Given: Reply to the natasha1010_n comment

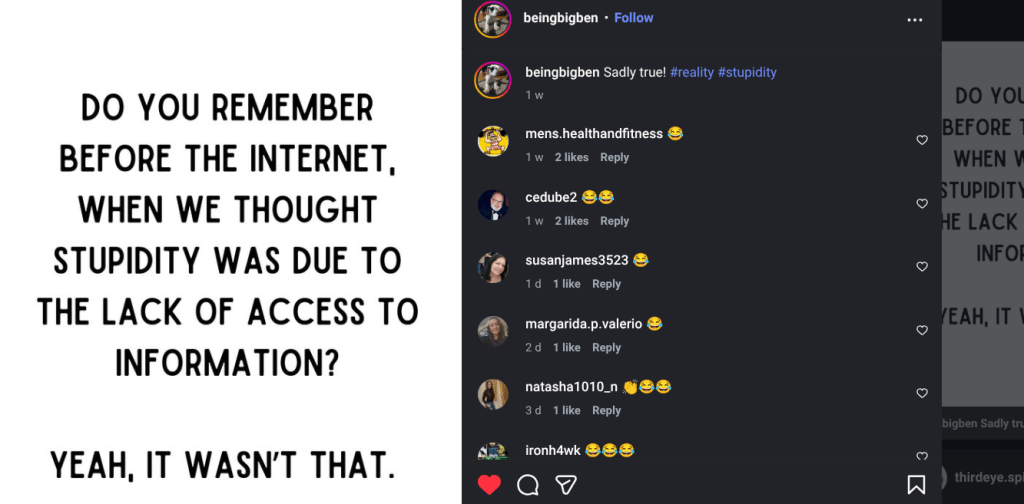Looking at the screenshot, I should (606, 410).
